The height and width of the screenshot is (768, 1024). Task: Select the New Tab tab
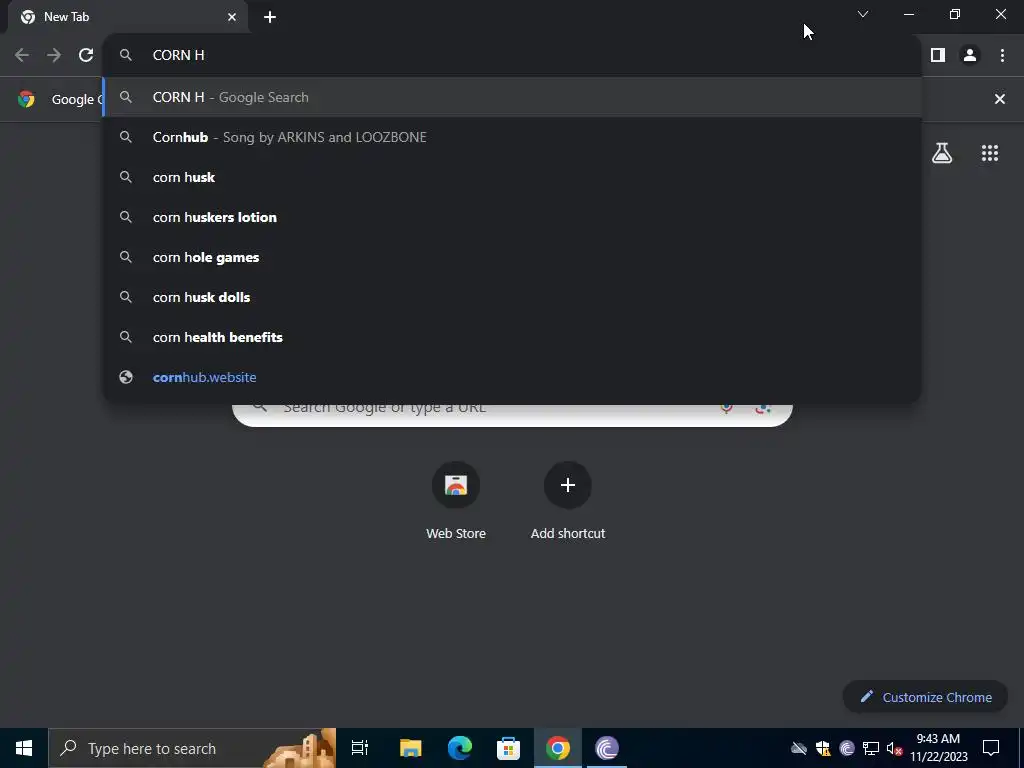(127, 17)
